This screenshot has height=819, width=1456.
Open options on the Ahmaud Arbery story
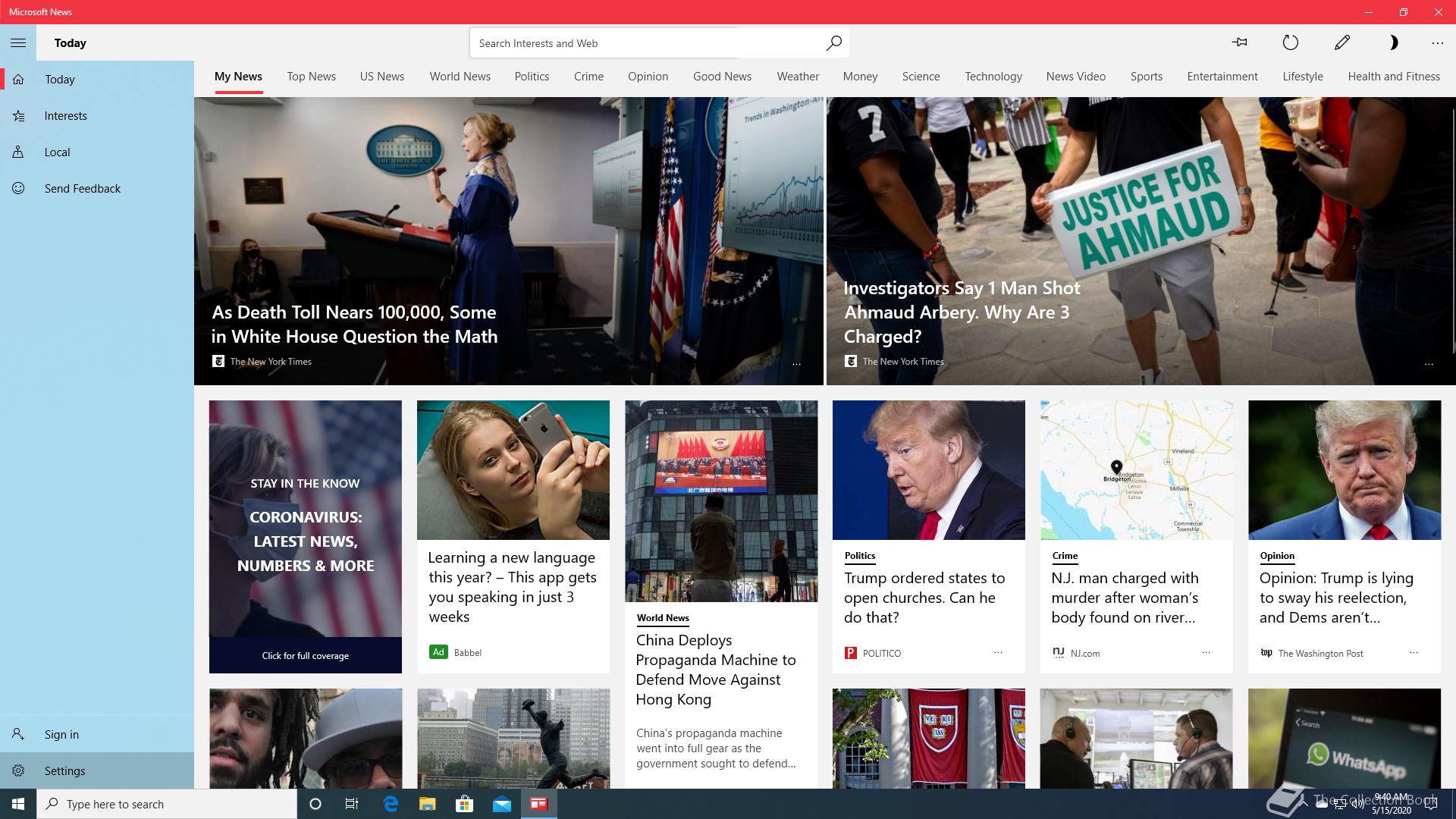[x=1429, y=364]
